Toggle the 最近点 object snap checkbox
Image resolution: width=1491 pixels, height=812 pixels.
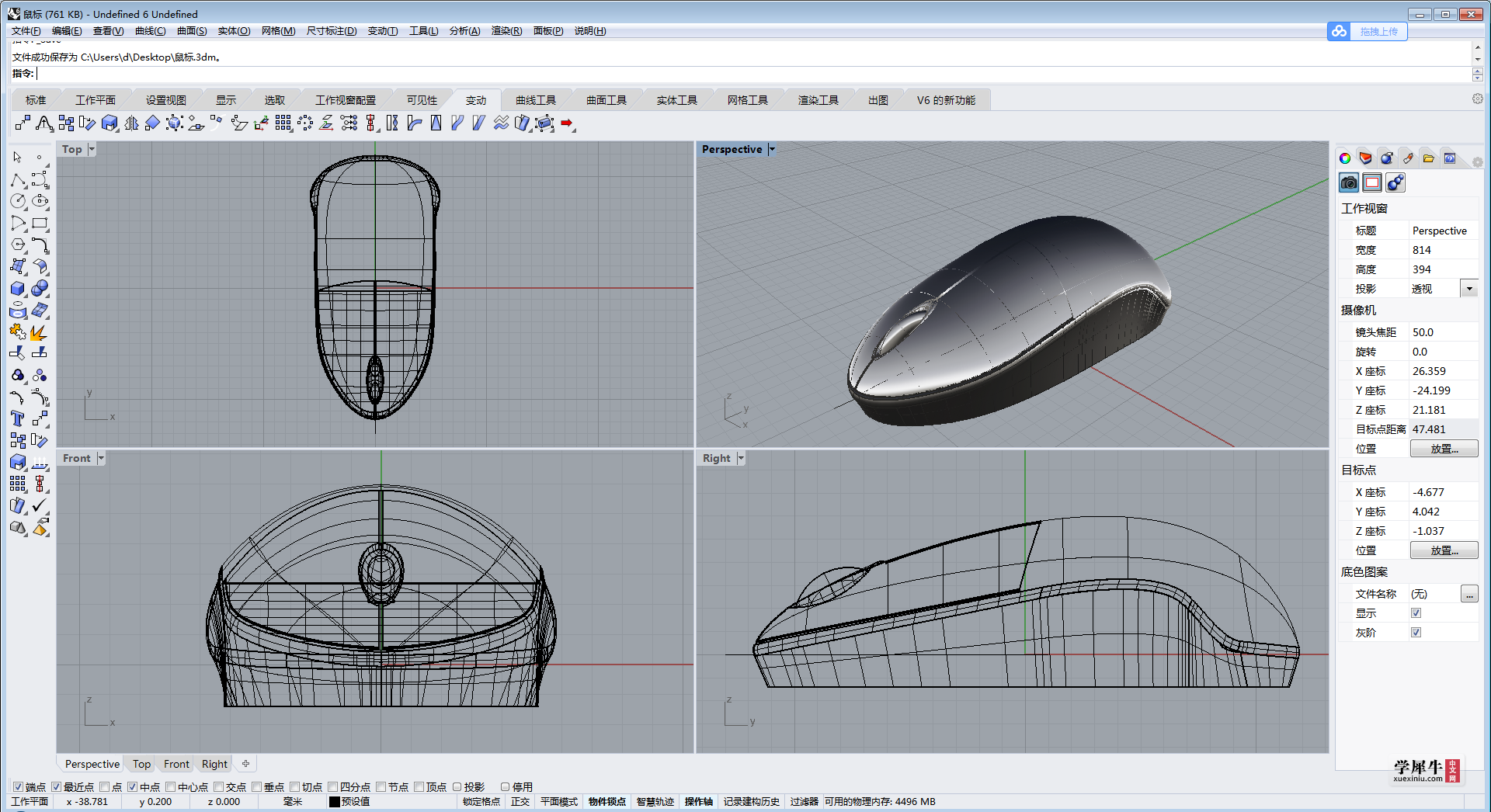tap(56, 786)
